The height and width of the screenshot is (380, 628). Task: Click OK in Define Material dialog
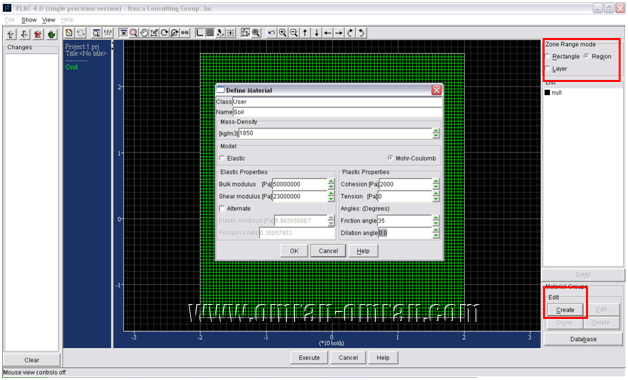point(294,251)
